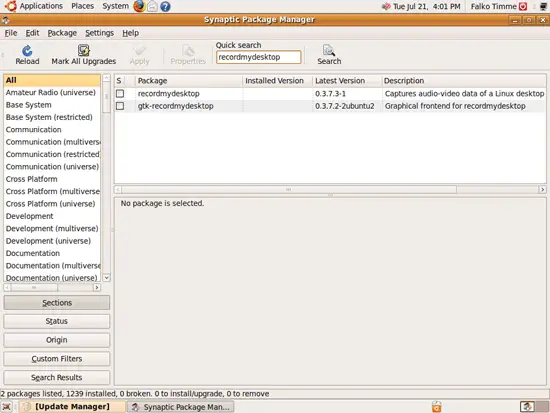Open the Settings menu

(100, 33)
